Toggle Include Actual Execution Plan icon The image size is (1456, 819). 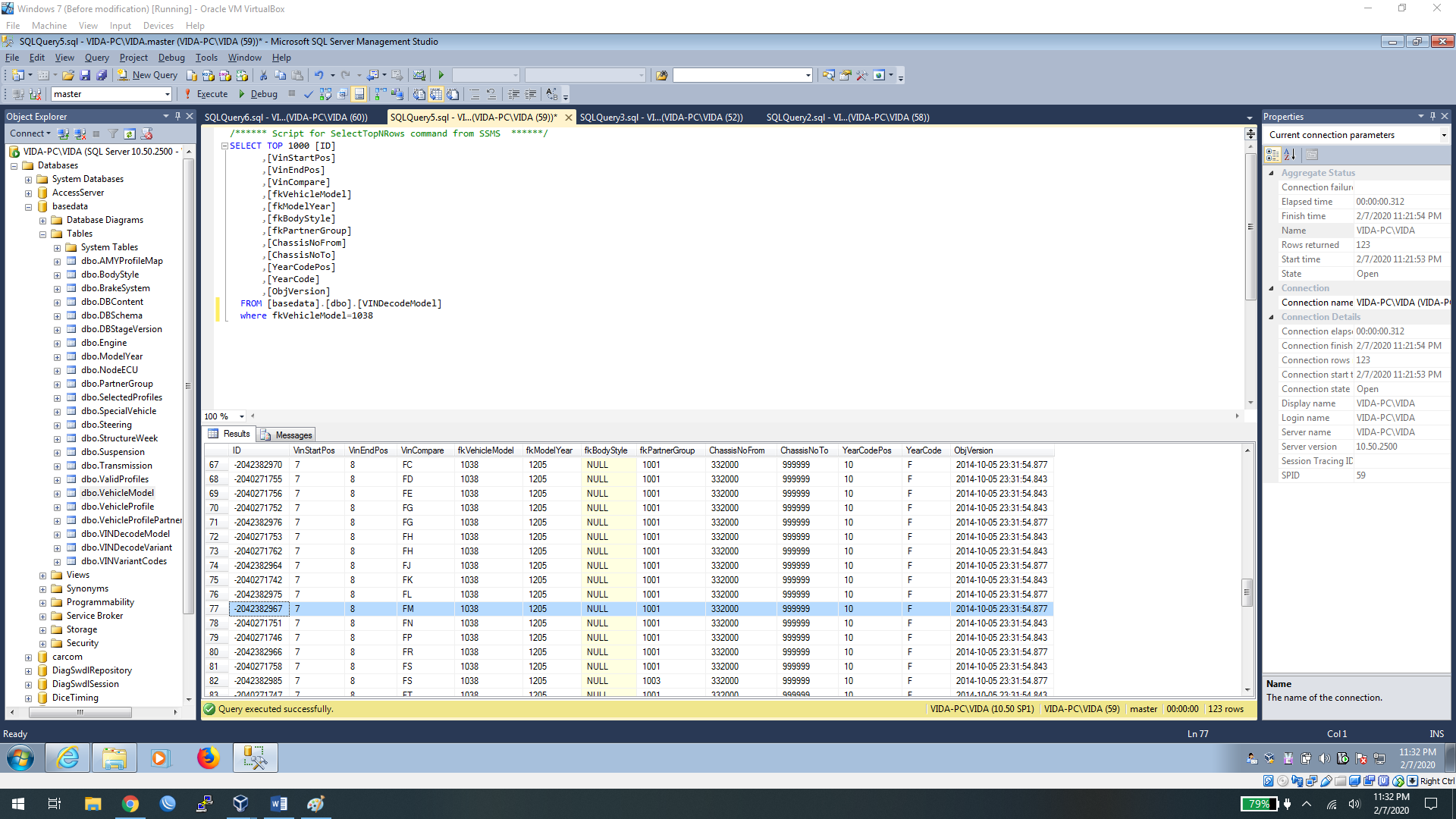tap(379, 94)
